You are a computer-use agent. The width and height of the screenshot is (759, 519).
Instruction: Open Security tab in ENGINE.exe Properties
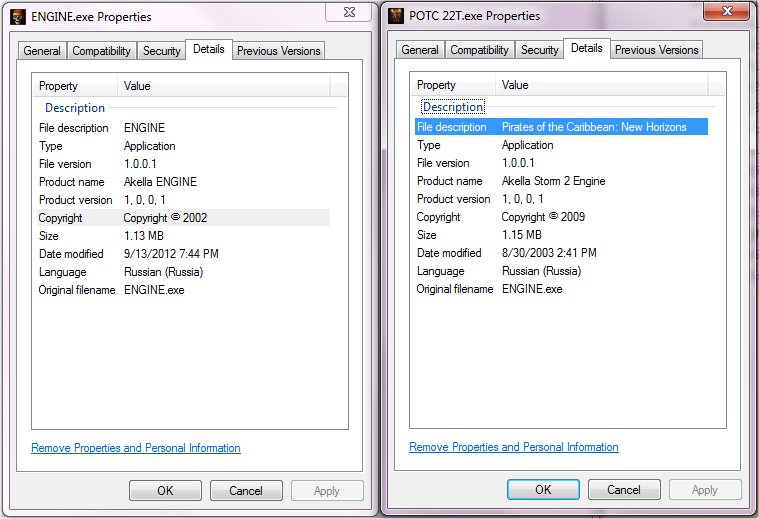(x=162, y=51)
